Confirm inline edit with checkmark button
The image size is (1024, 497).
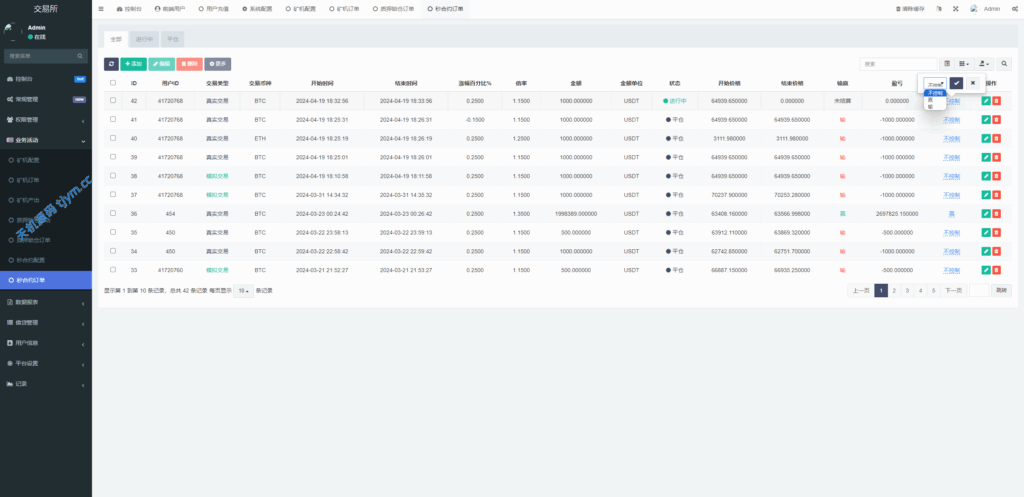point(956,83)
